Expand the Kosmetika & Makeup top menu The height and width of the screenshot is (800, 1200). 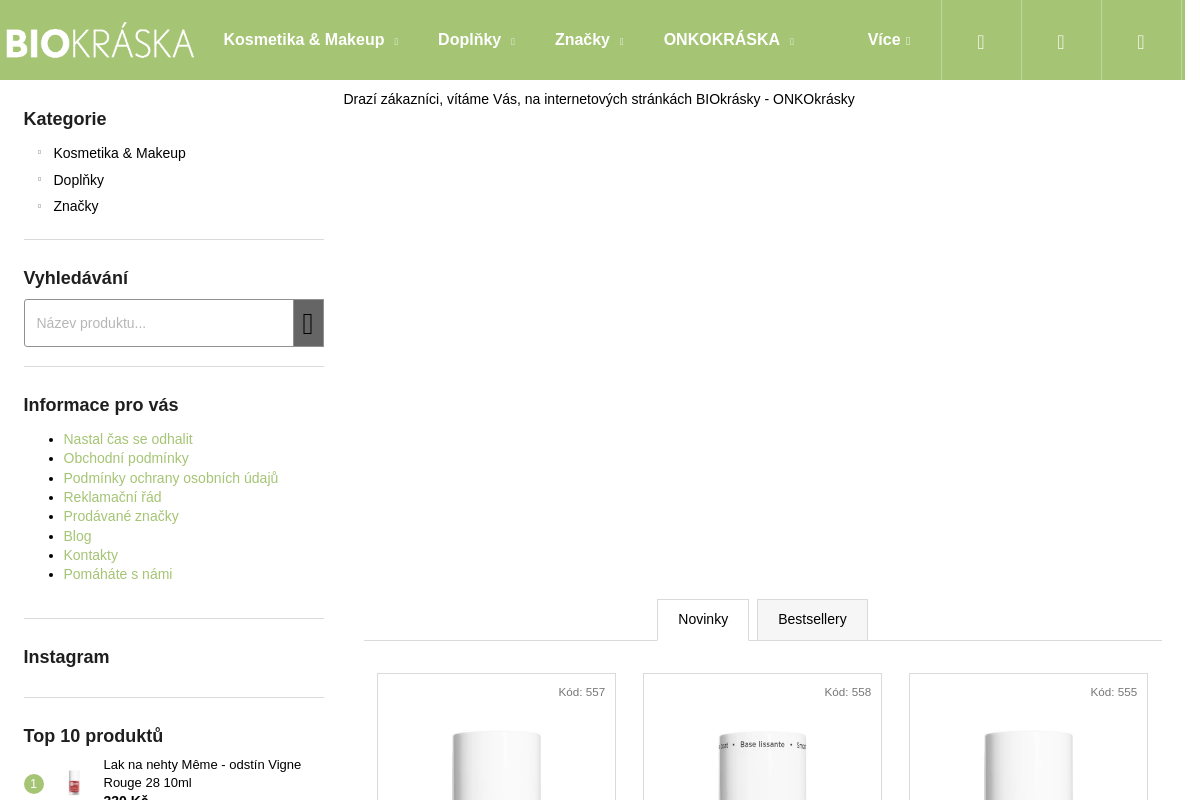(310, 40)
